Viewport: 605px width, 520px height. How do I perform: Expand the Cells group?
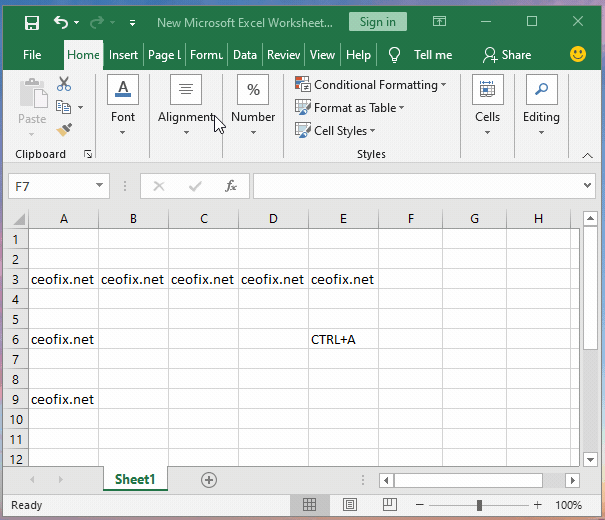point(487,105)
